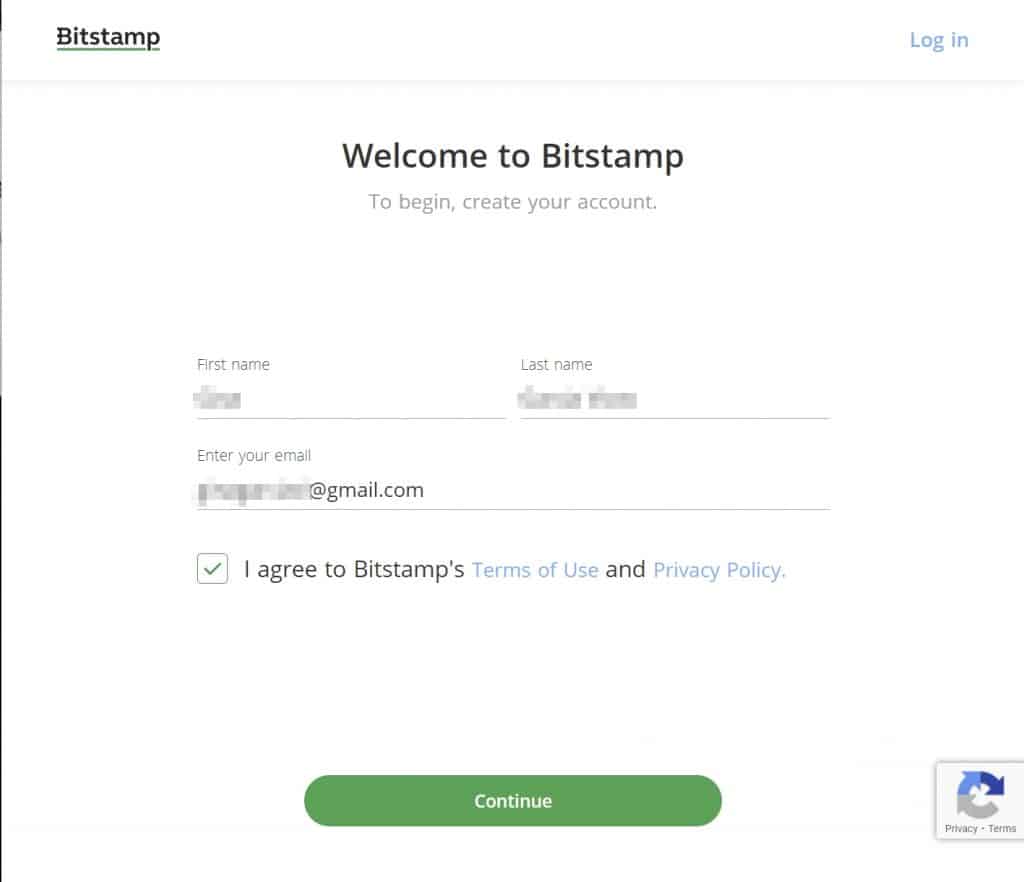Screen dimensions: 1024x882
Task: Switch to Log in instead of signing up
Action: click(x=938, y=40)
